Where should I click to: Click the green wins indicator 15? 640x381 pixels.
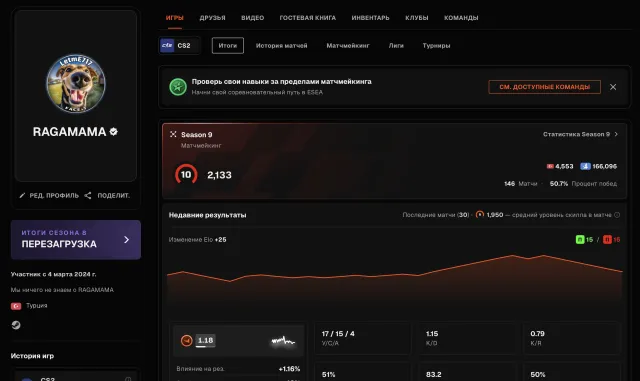(x=584, y=240)
